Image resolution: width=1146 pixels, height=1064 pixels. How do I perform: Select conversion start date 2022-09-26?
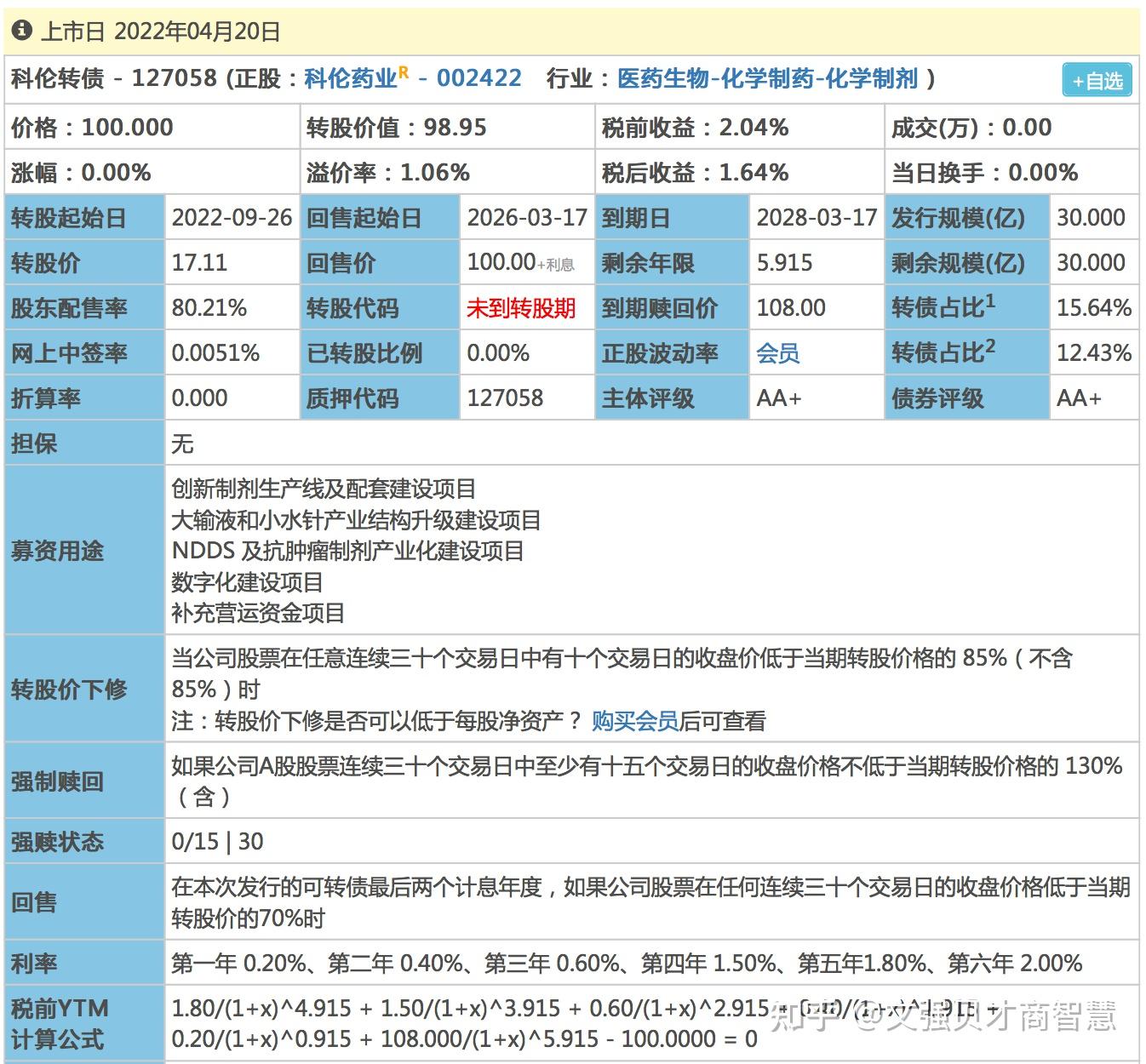pyautogui.click(x=232, y=218)
